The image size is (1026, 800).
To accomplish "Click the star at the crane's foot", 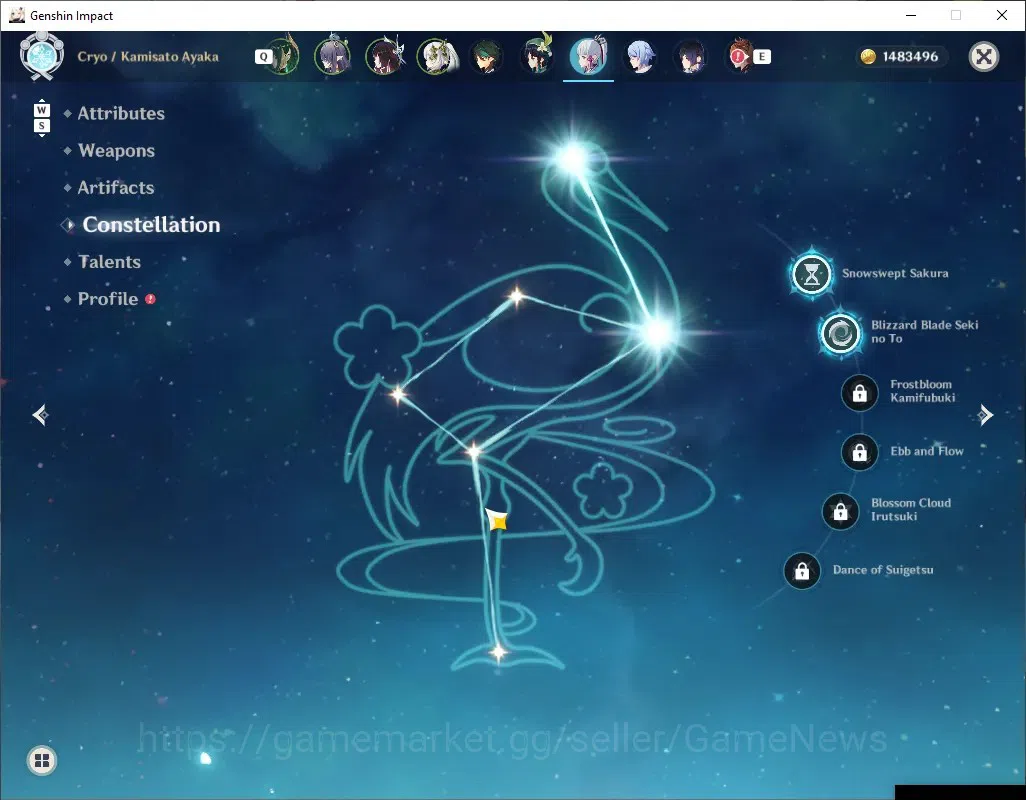I will click(x=499, y=652).
